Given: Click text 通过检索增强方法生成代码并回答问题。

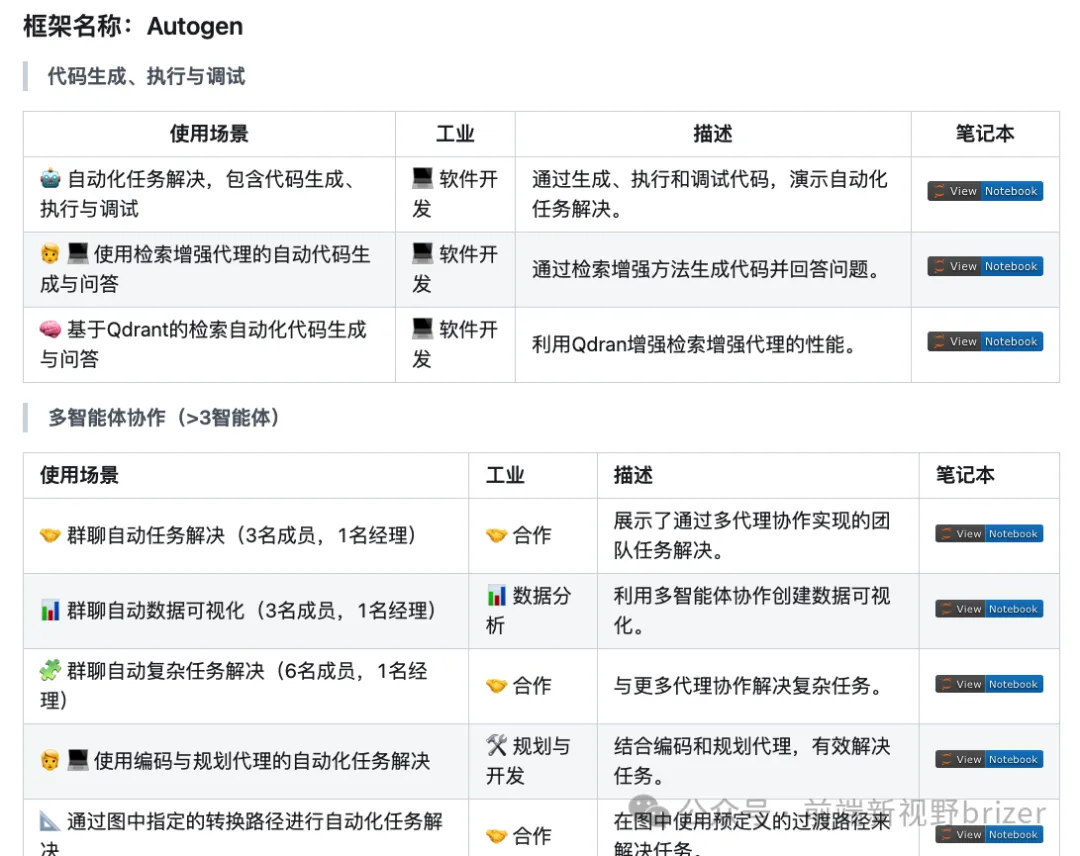Looking at the screenshot, I should pyautogui.click(x=709, y=269).
